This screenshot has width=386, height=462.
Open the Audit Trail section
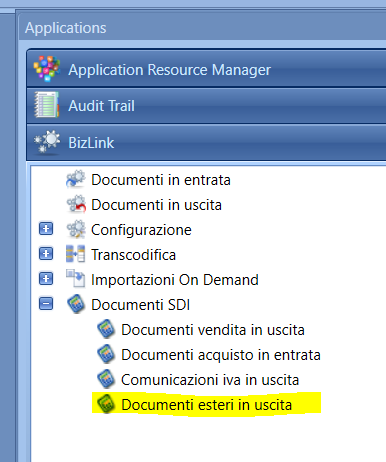pyautogui.click(x=206, y=106)
